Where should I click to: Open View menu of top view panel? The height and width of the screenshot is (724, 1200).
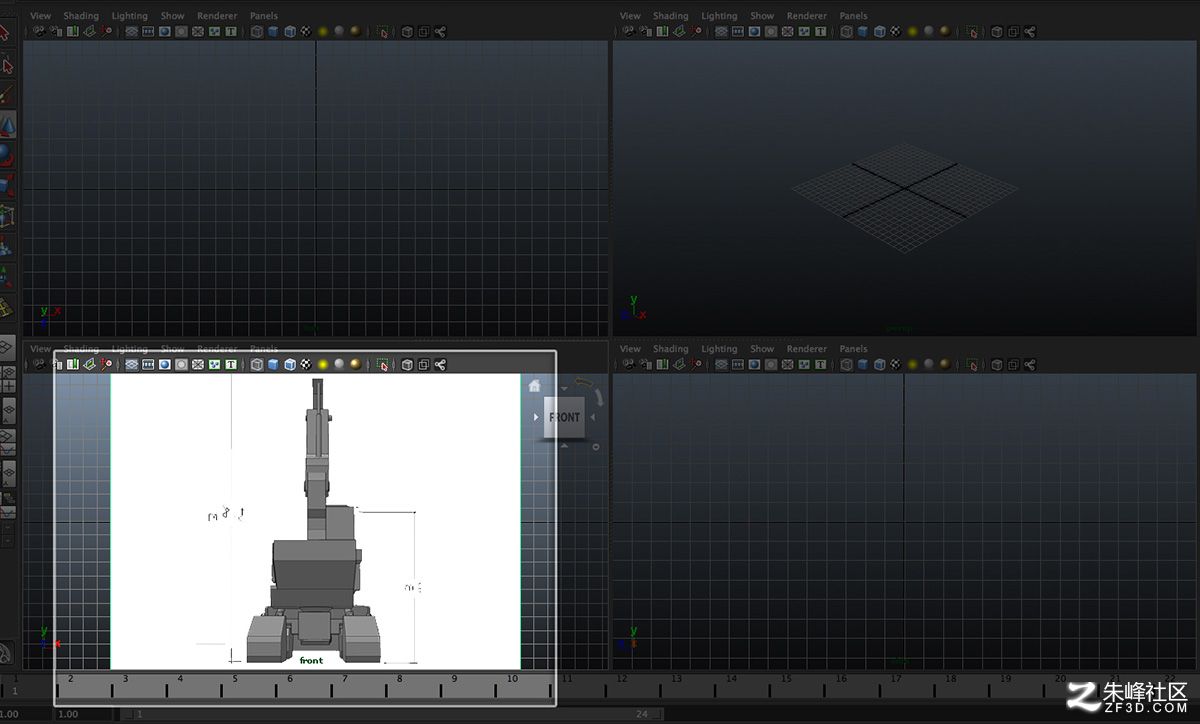(41, 16)
